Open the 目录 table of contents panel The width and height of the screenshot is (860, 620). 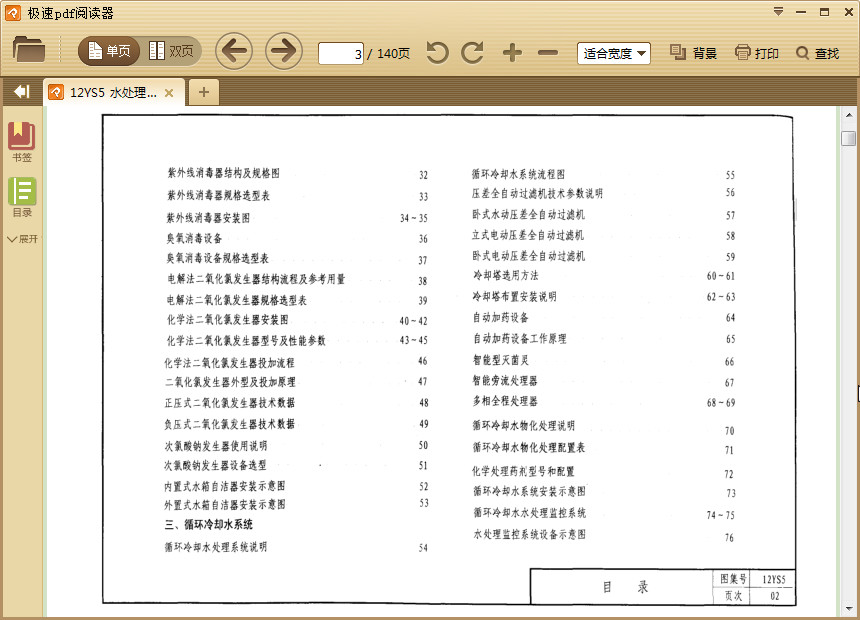pyautogui.click(x=22, y=197)
